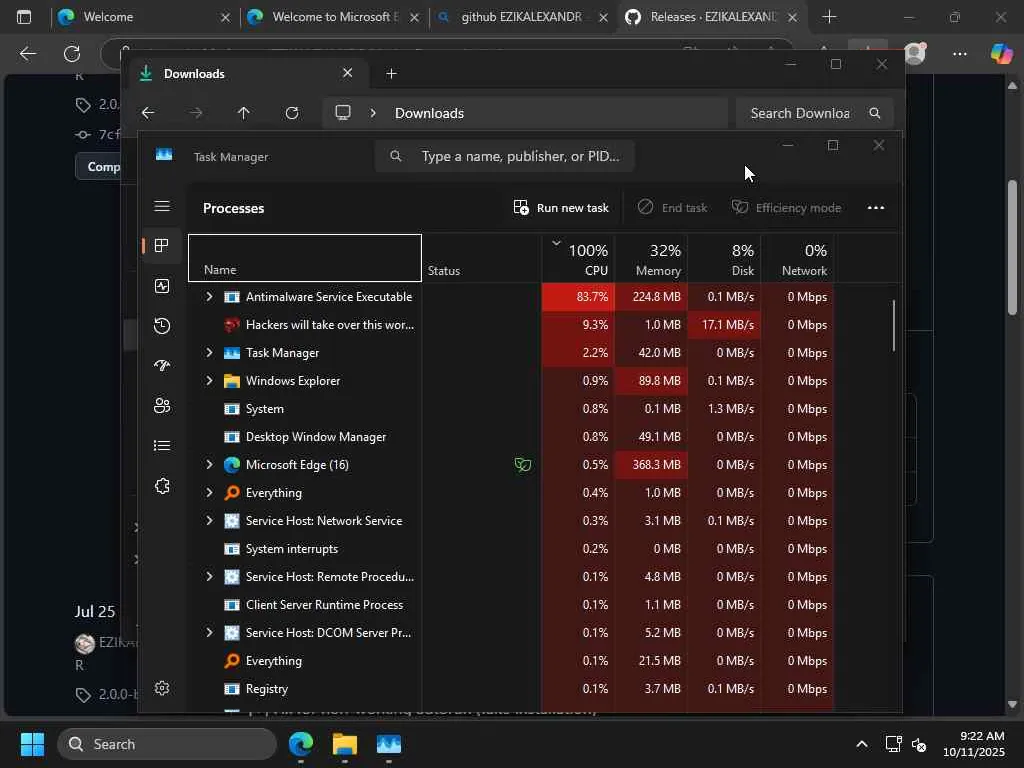Screen dimensions: 1024x768
Task: Open a new Edge browser tab
Action: 829,17
